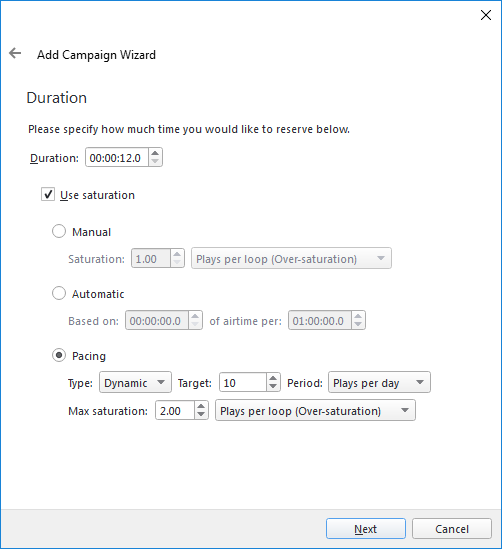This screenshot has height=549, width=502.
Task: Close the Add Campaign Wizard window
Action: 486,15
